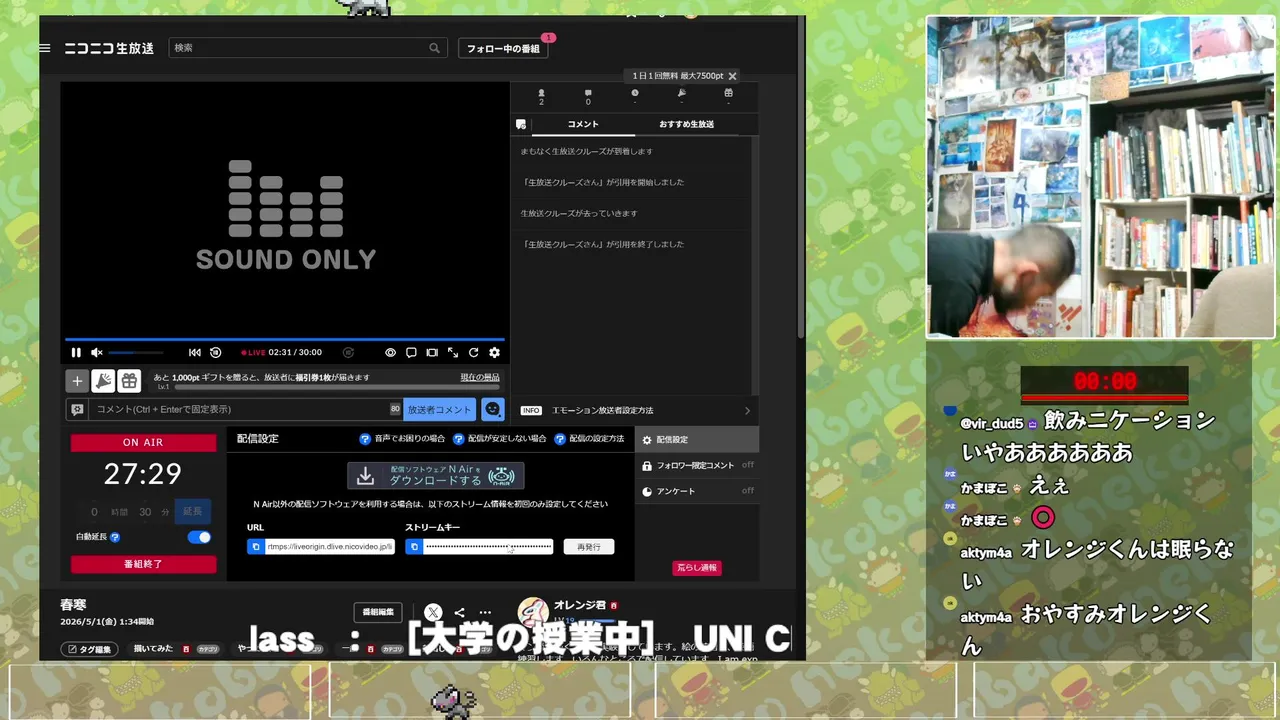
Task: Click the URL text field
Action: click(x=330, y=547)
